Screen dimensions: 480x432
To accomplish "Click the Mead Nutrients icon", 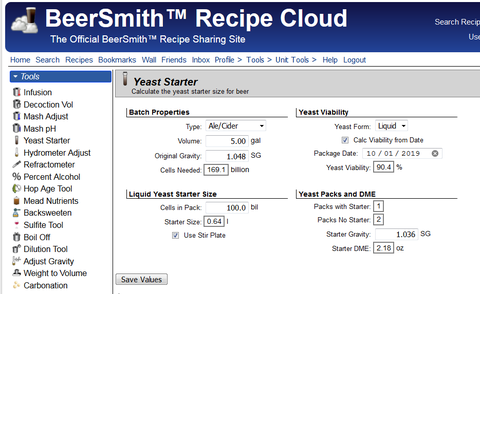I will (x=16, y=201).
